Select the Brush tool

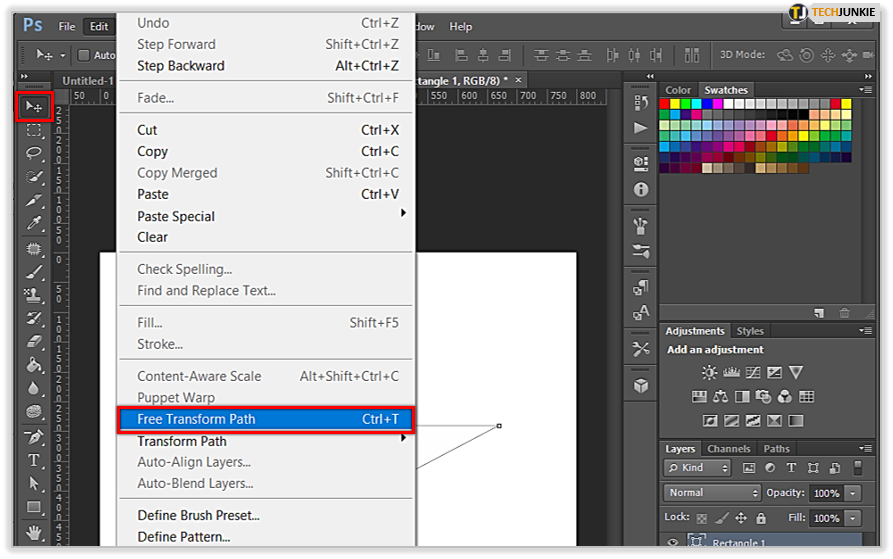[x=34, y=272]
